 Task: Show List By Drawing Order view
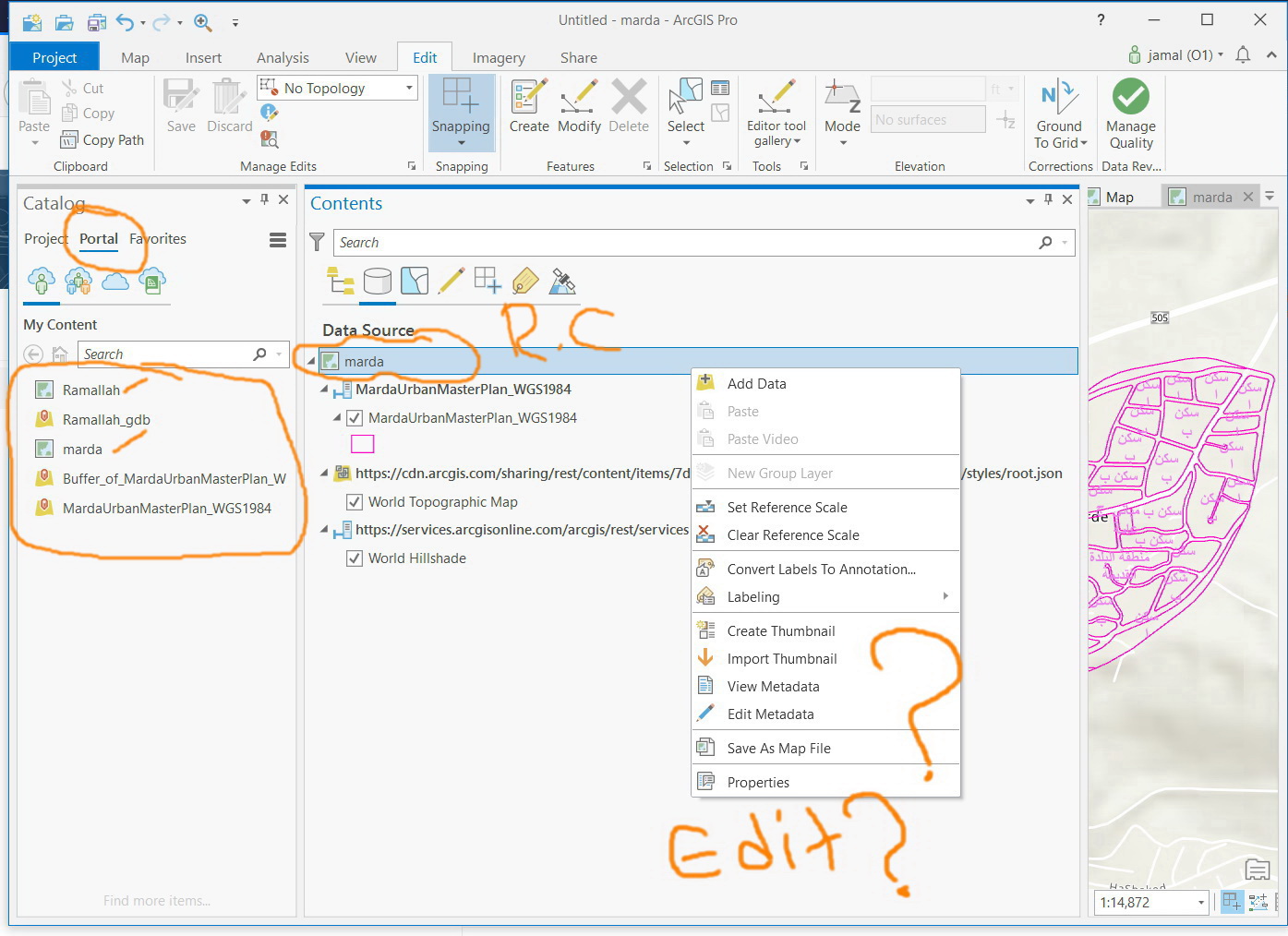pos(341,281)
